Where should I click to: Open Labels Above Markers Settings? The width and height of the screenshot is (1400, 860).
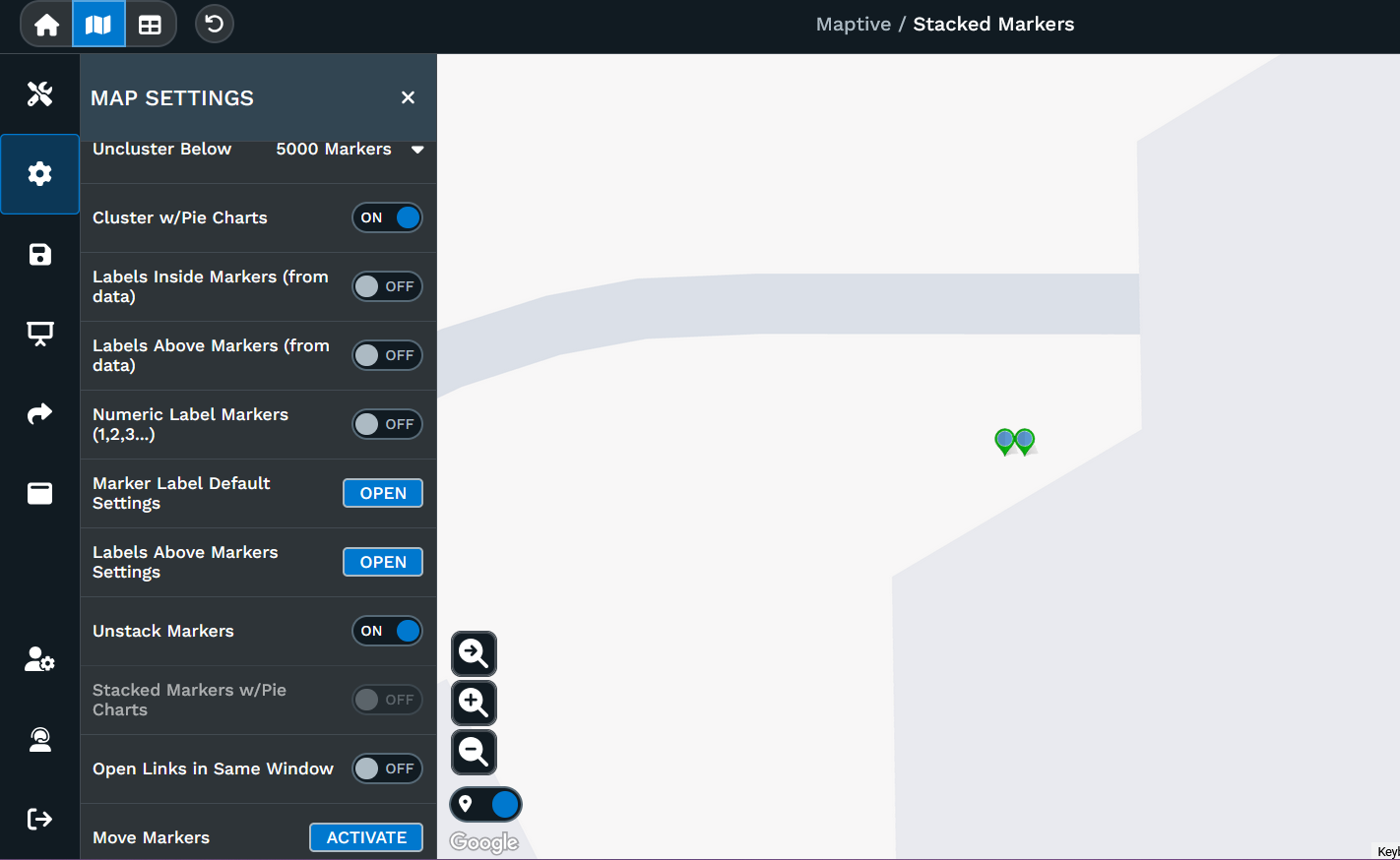click(x=383, y=562)
